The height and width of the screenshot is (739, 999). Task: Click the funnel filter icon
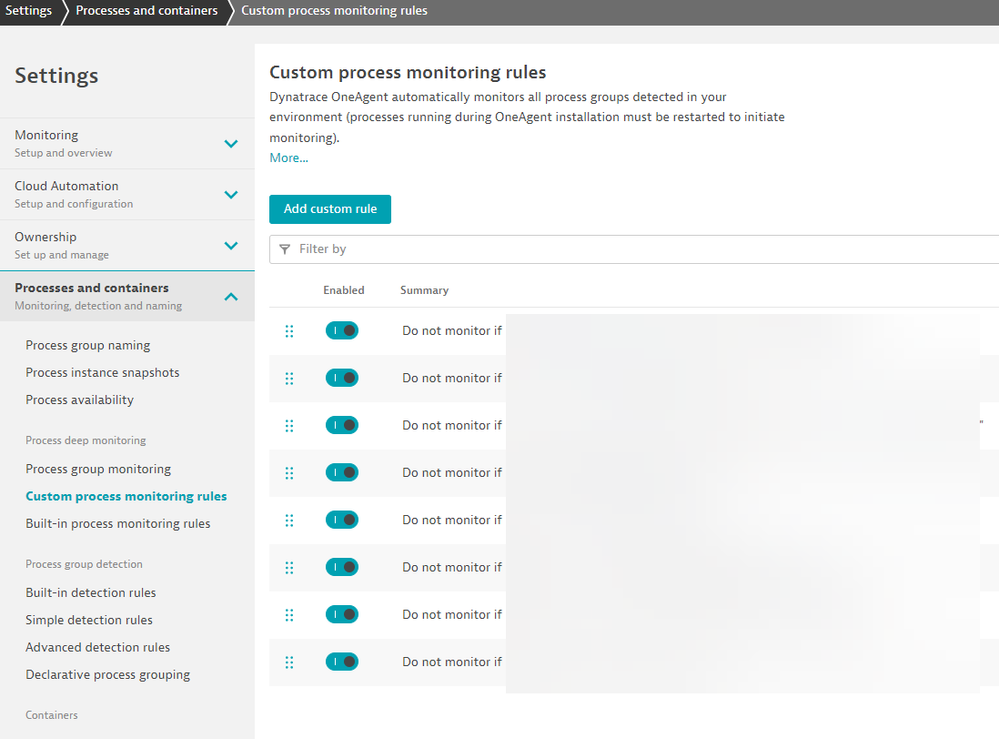[x=285, y=249]
